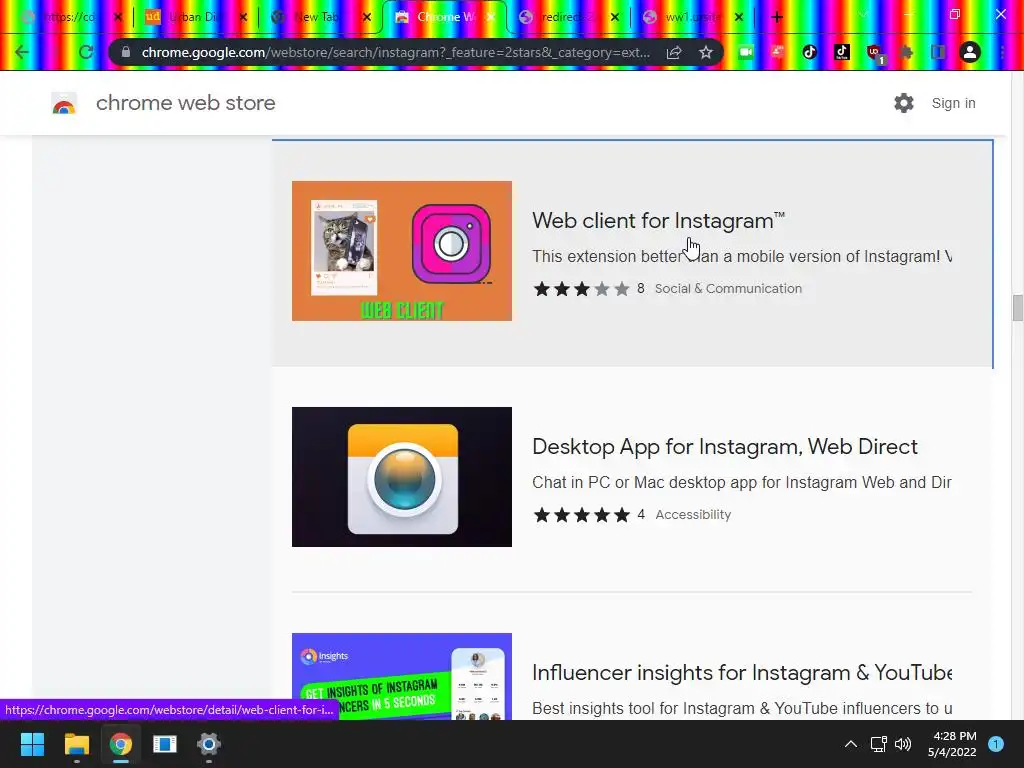Close the Urban Dictionary tab
1024x768 pixels.
[243, 18]
